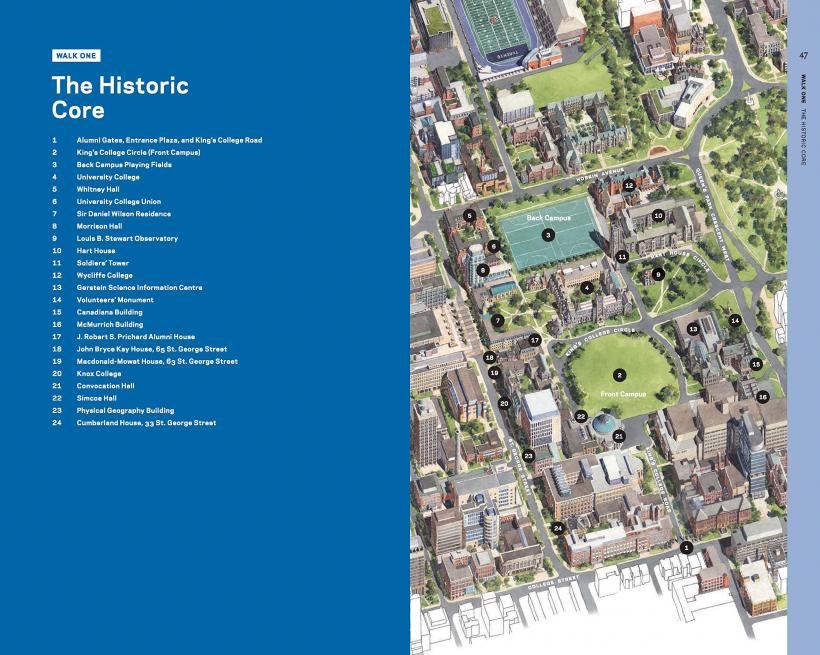Select the University College legend entry
This screenshot has width=820, height=655.
(x=108, y=177)
